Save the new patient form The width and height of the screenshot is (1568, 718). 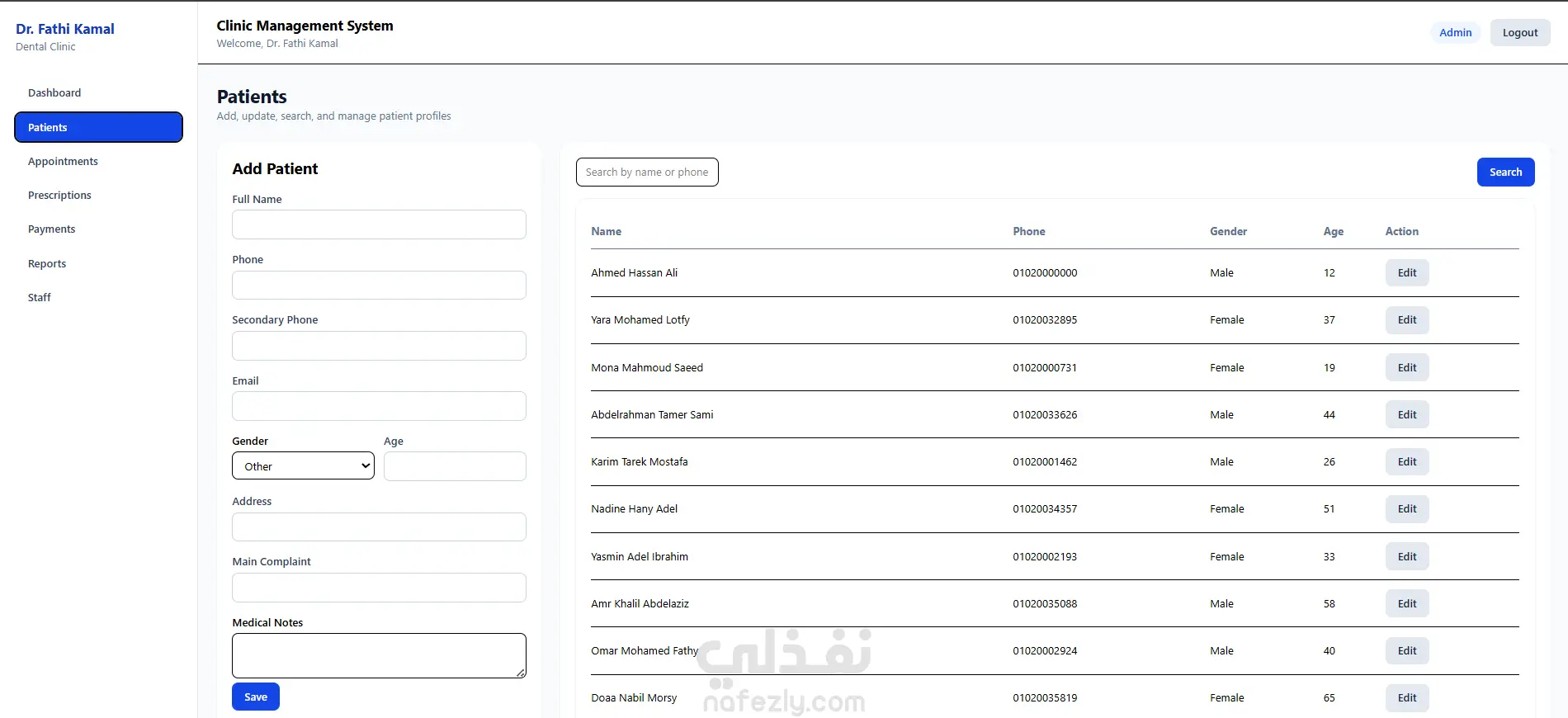tap(256, 697)
